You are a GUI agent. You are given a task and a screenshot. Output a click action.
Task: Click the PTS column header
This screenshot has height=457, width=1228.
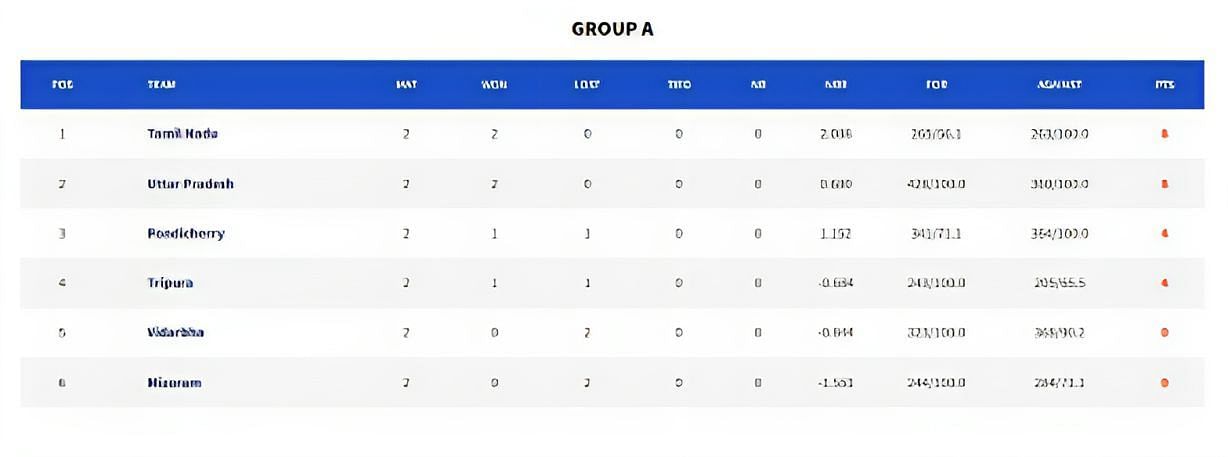[x=1164, y=85]
